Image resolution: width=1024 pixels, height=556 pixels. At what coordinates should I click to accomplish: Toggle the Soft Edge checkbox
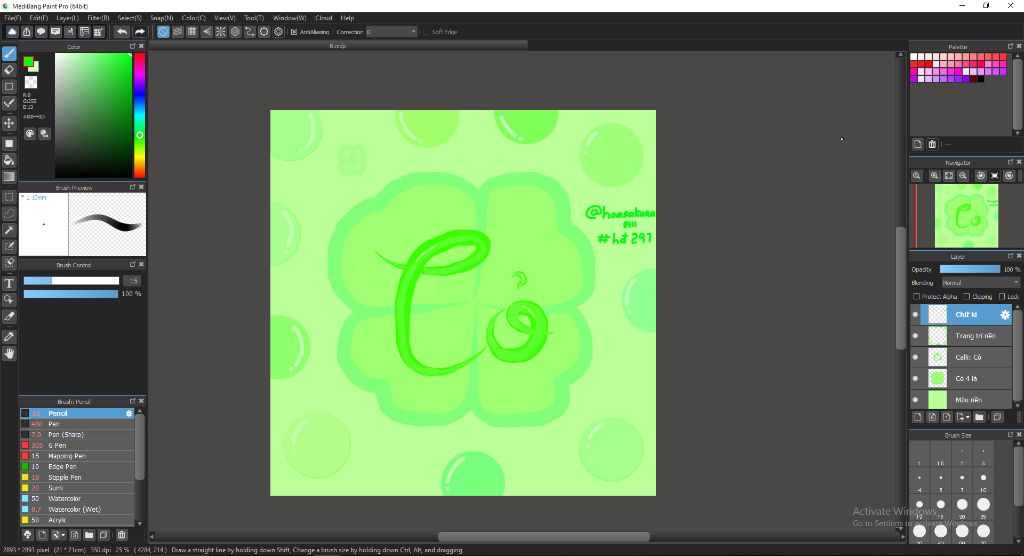click(x=426, y=32)
